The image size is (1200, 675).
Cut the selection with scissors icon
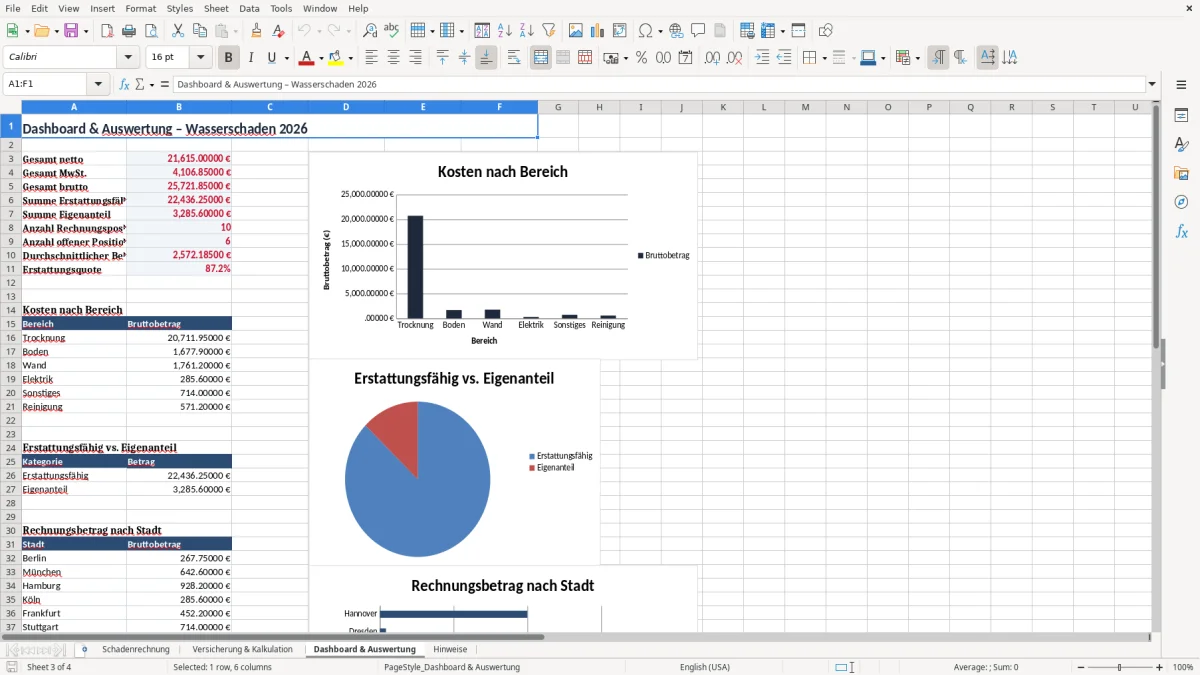coord(178,31)
